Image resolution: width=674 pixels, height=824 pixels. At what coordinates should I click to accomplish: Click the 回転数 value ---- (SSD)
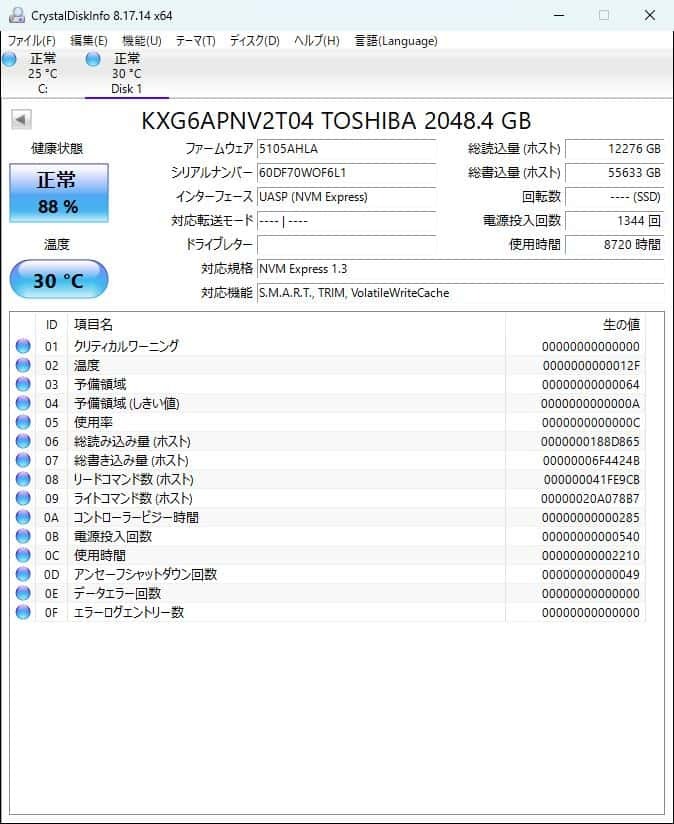click(615, 197)
